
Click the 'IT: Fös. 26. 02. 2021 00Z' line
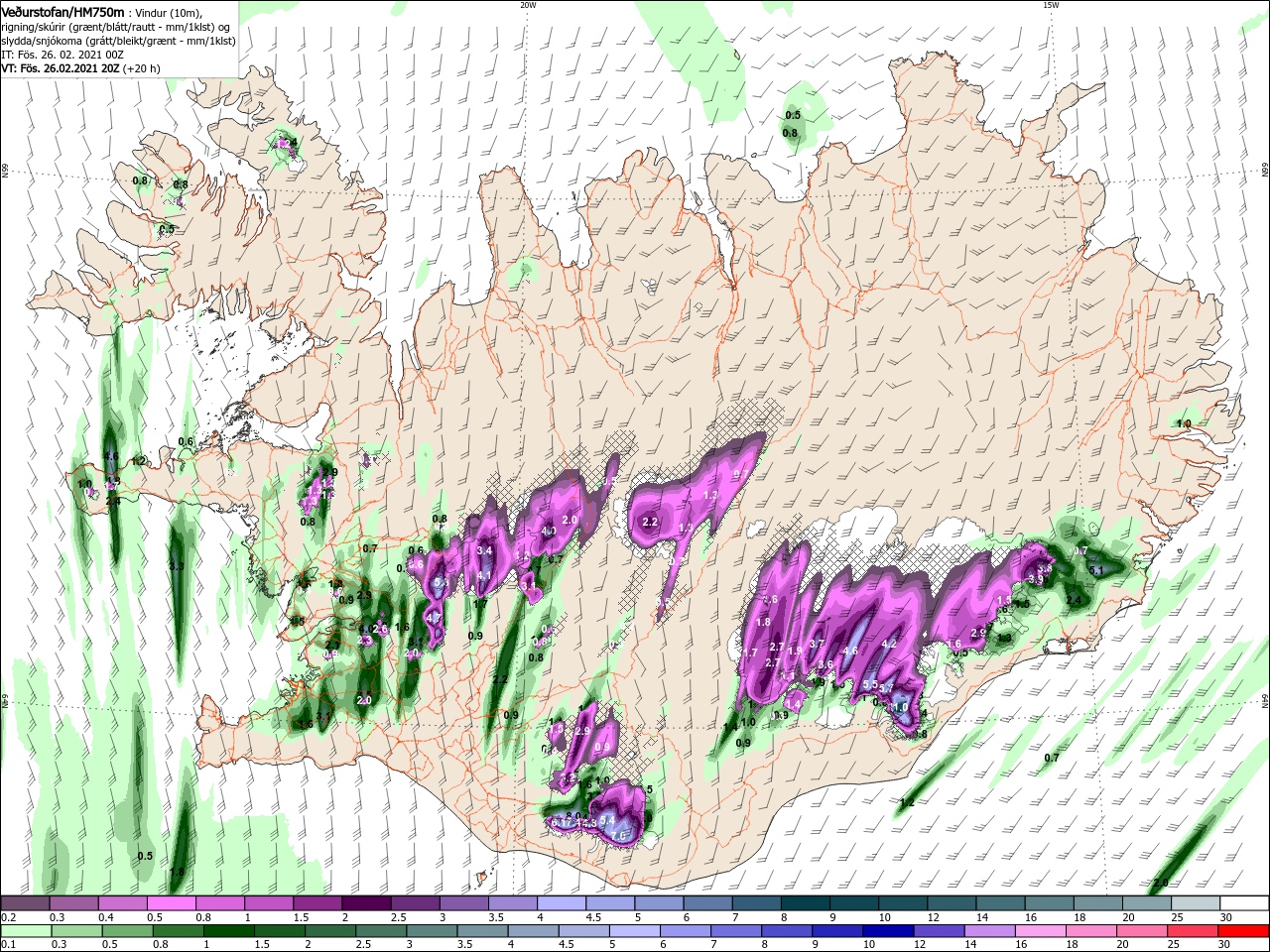62,54
